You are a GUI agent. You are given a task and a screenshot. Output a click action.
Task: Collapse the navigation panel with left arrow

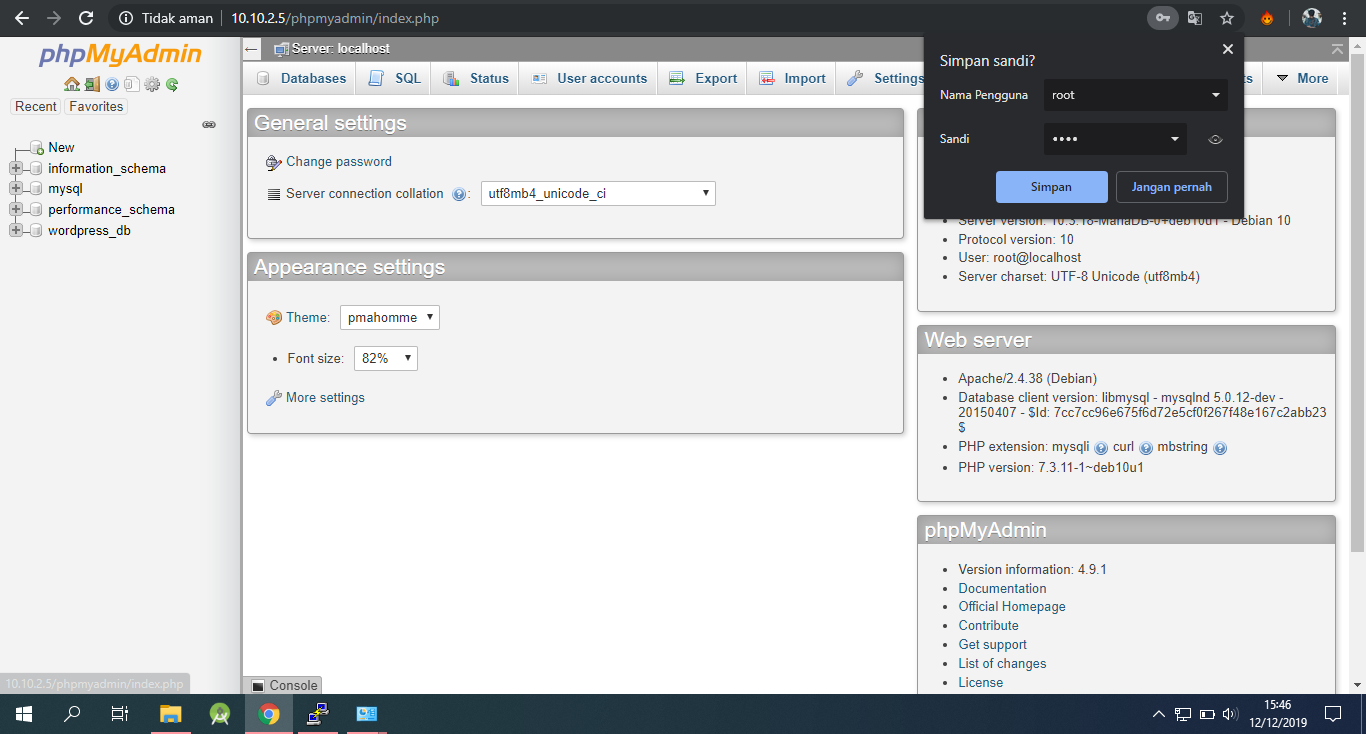coord(250,48)
